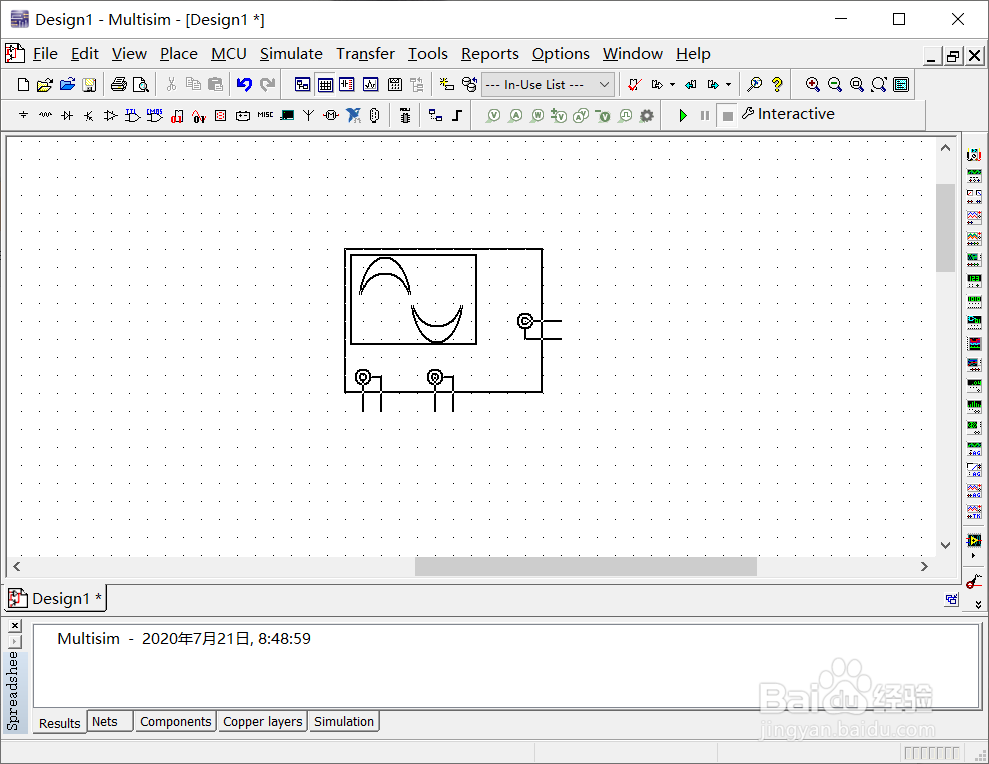Open the Grapher view
The height and width of the screenshot is (764, 989).
pyautogui.click(x=370, y=85)
